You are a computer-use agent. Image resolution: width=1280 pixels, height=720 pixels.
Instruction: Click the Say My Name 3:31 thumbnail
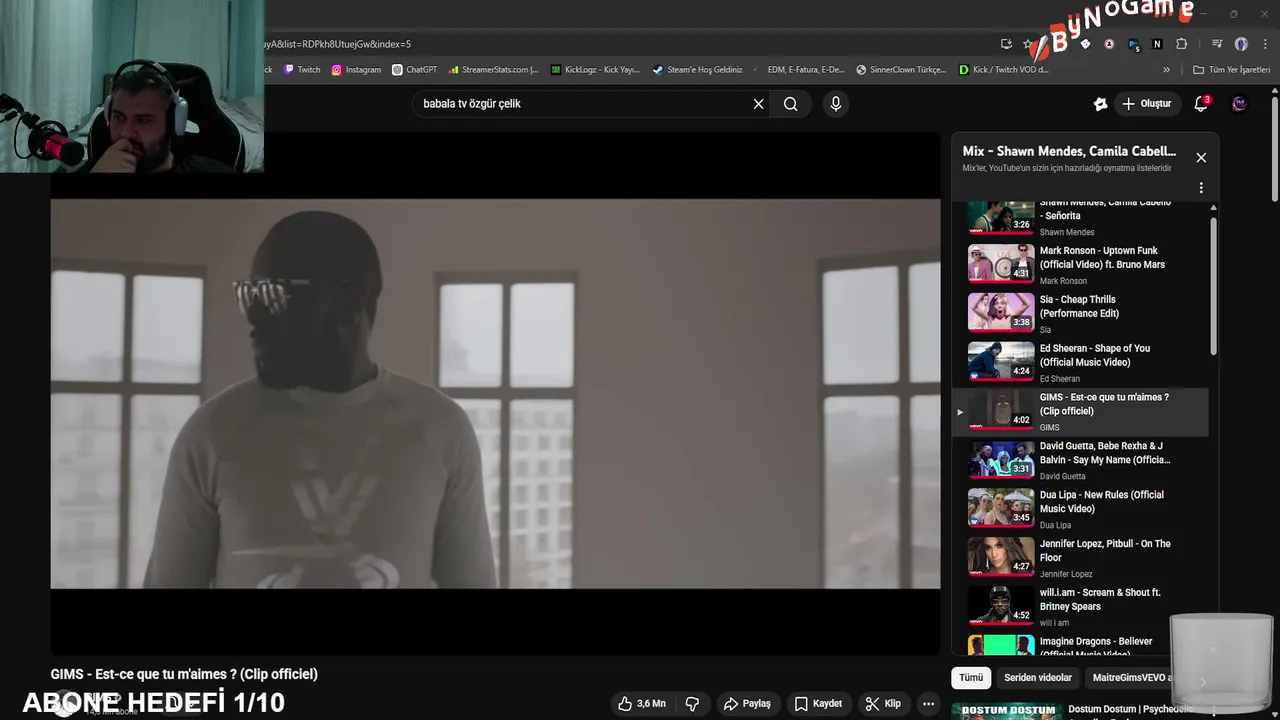click(1001, 460)
